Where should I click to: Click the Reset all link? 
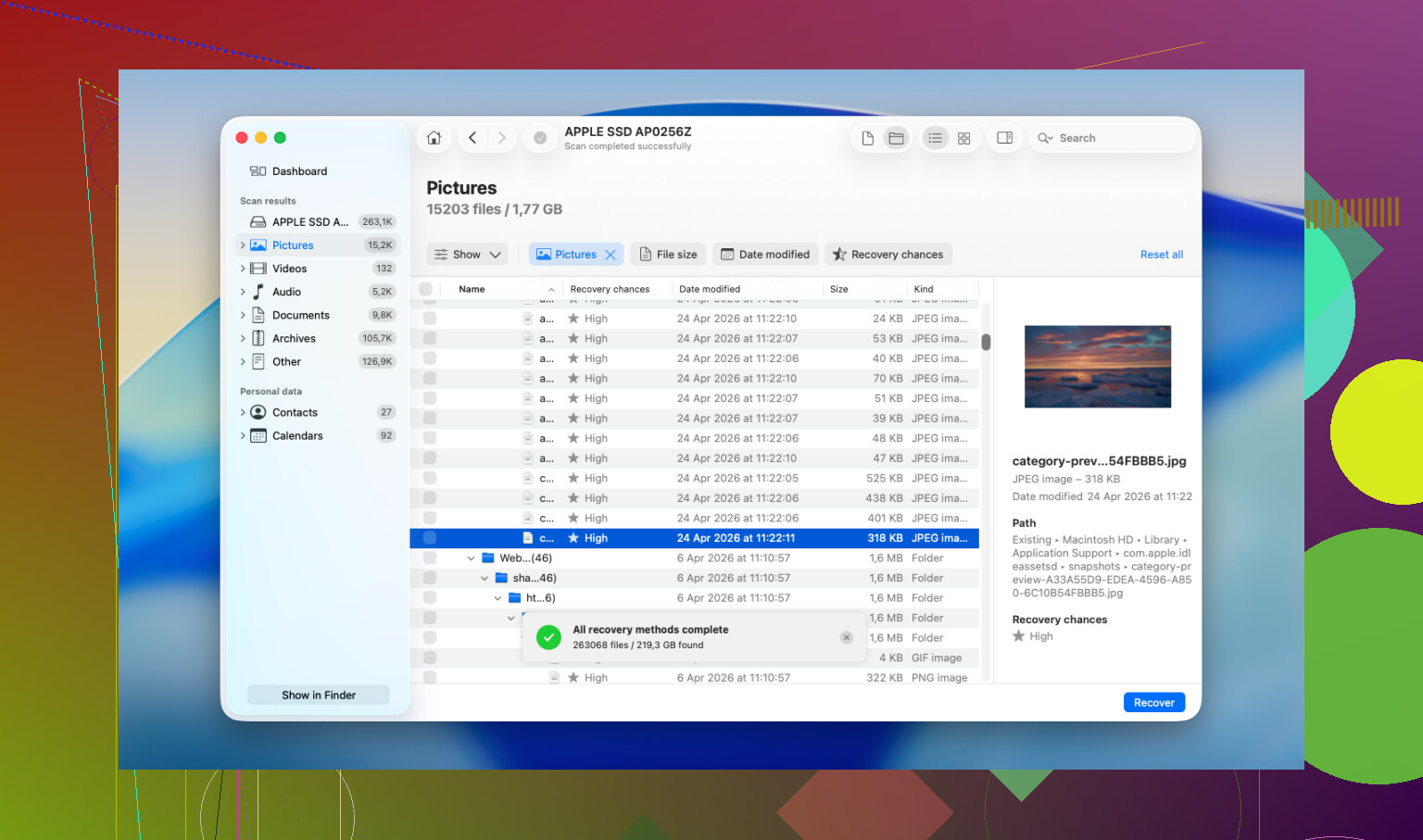tap(1161, 255)
